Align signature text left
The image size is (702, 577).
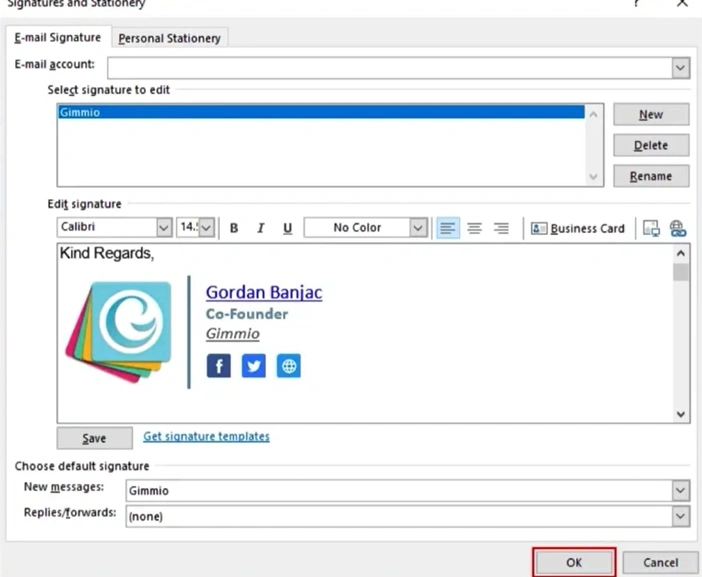click(448, 228)
